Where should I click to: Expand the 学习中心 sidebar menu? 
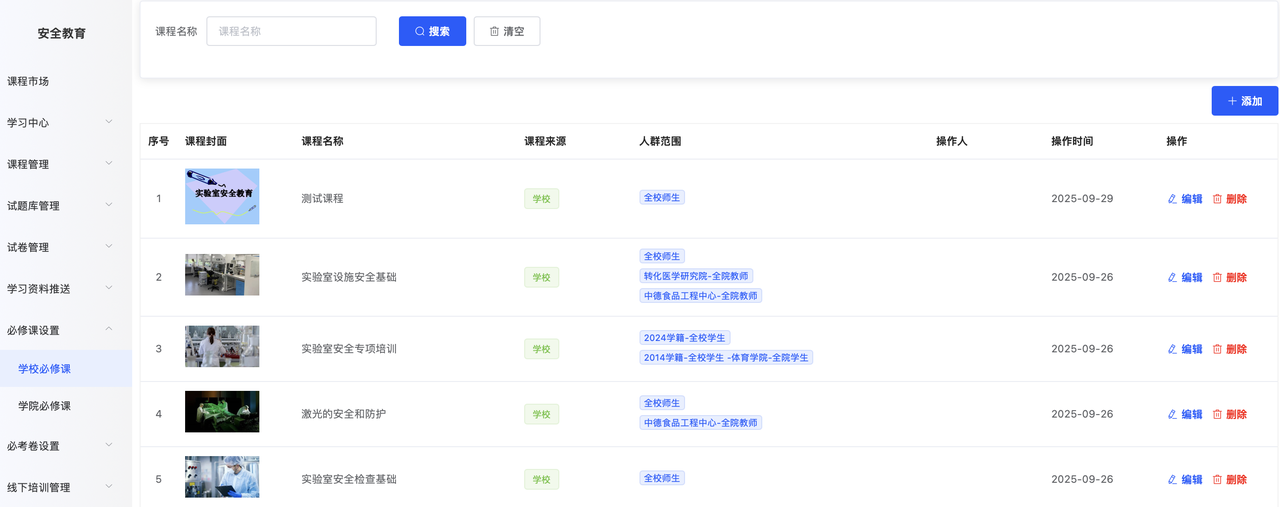109,122
